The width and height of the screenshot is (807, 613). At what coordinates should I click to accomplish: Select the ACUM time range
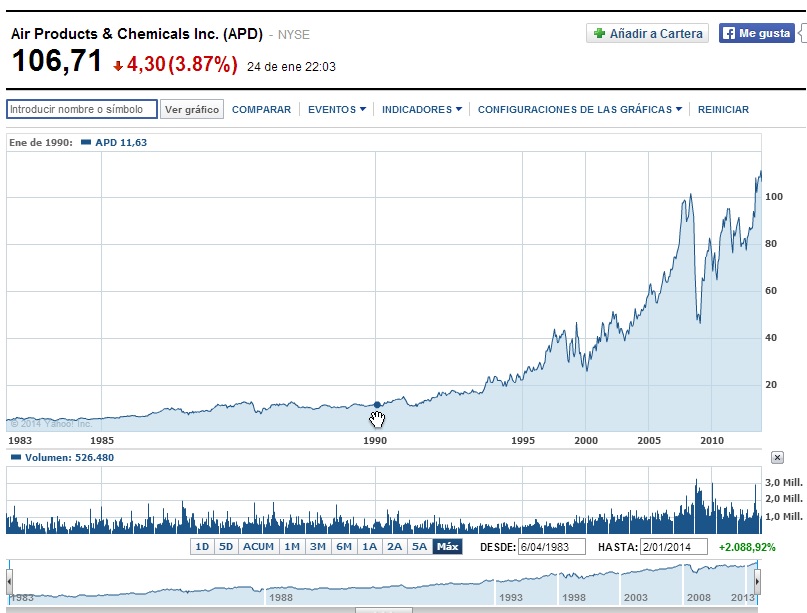(258, 547)
